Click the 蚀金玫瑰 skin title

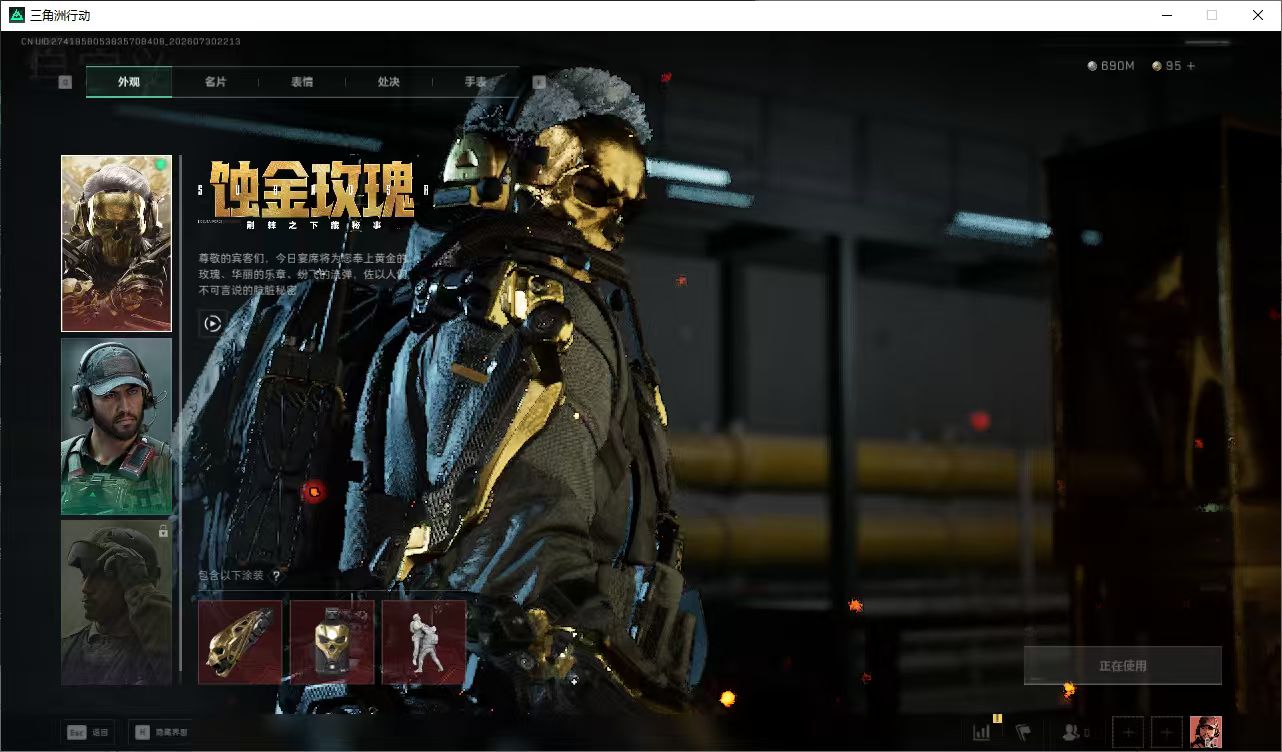click(x=312, y=190)
